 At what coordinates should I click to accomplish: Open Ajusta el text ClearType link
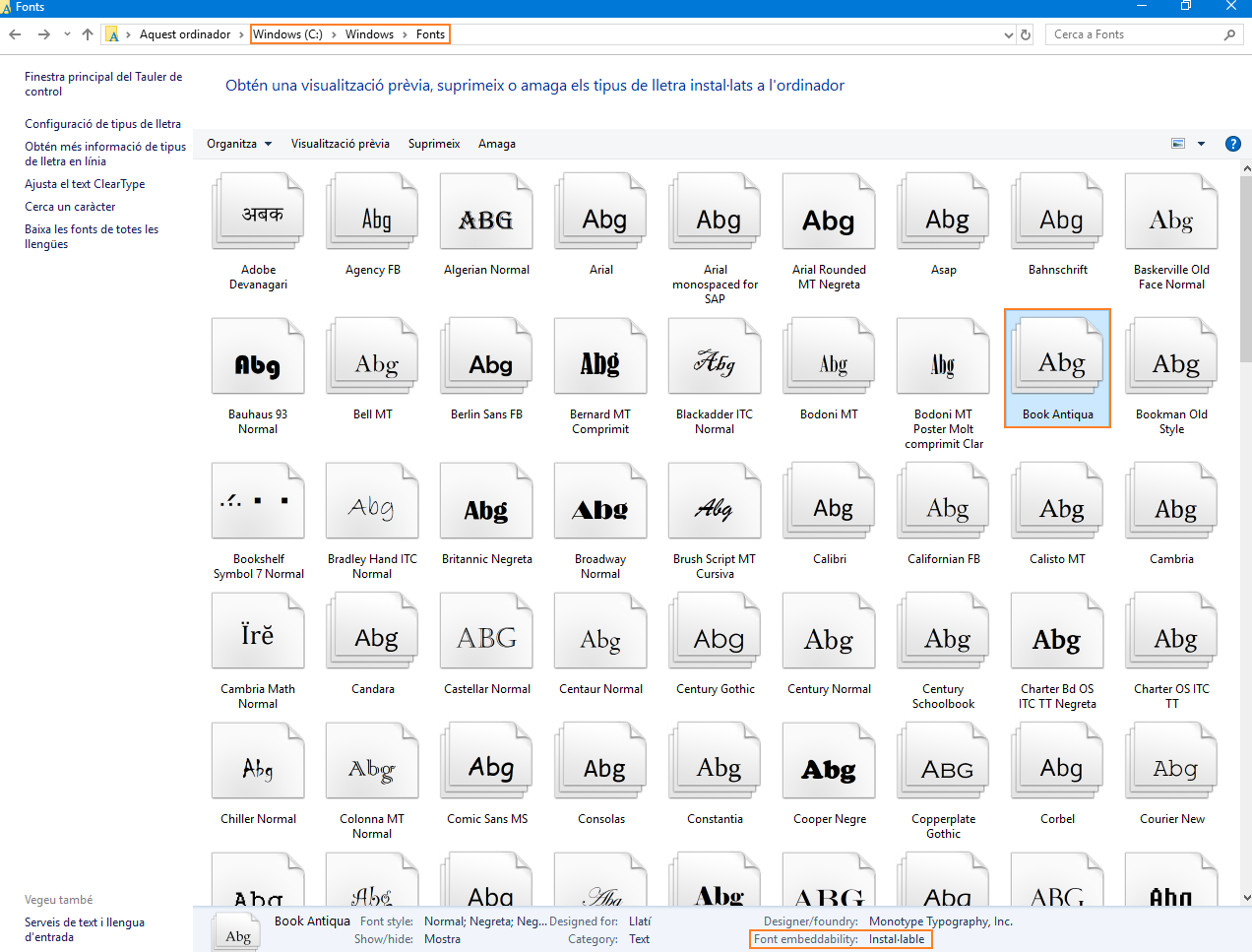tap(85, 184)
